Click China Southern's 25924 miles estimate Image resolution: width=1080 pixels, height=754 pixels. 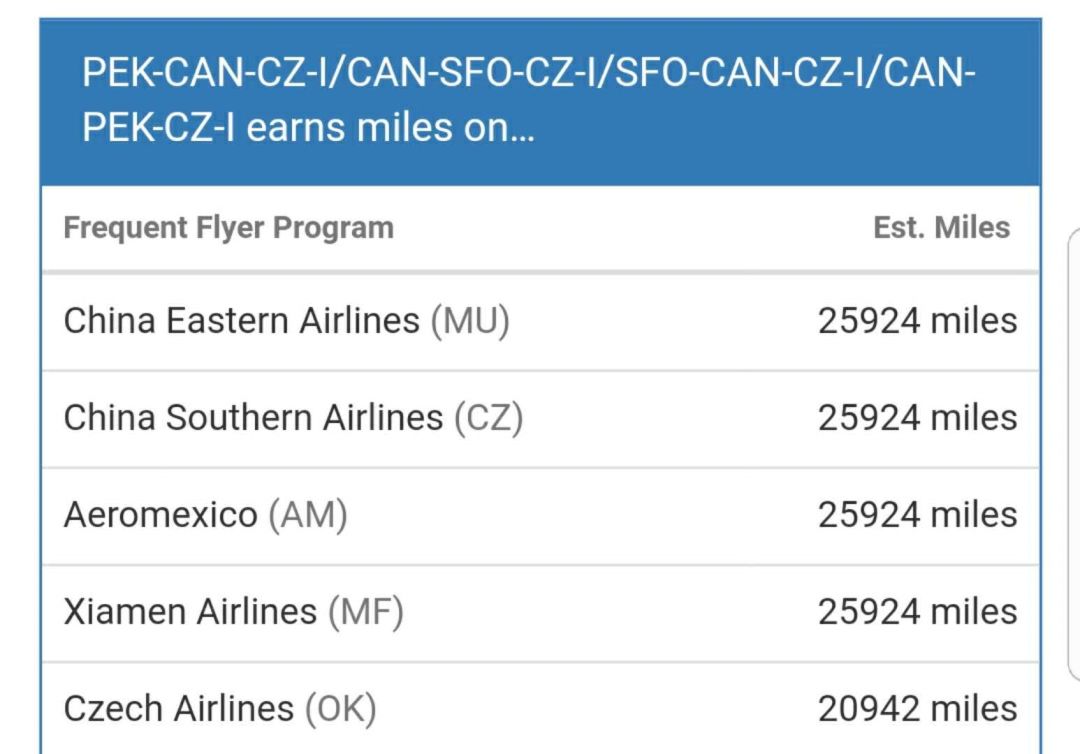click(x=917, y=418)
